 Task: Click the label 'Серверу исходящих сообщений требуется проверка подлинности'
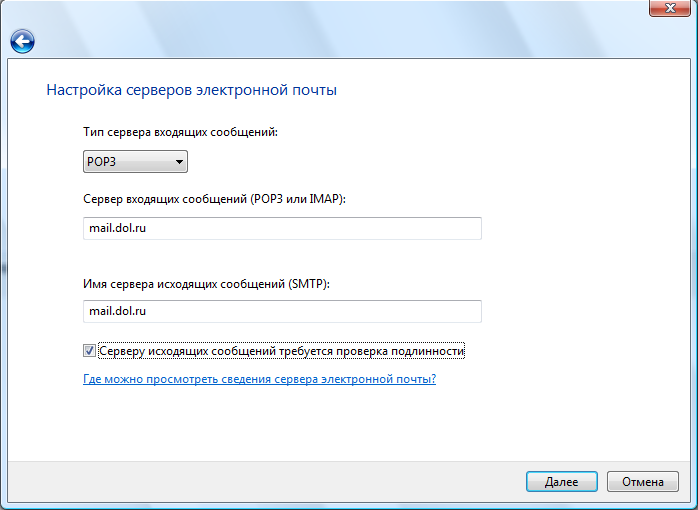point(283,352)
